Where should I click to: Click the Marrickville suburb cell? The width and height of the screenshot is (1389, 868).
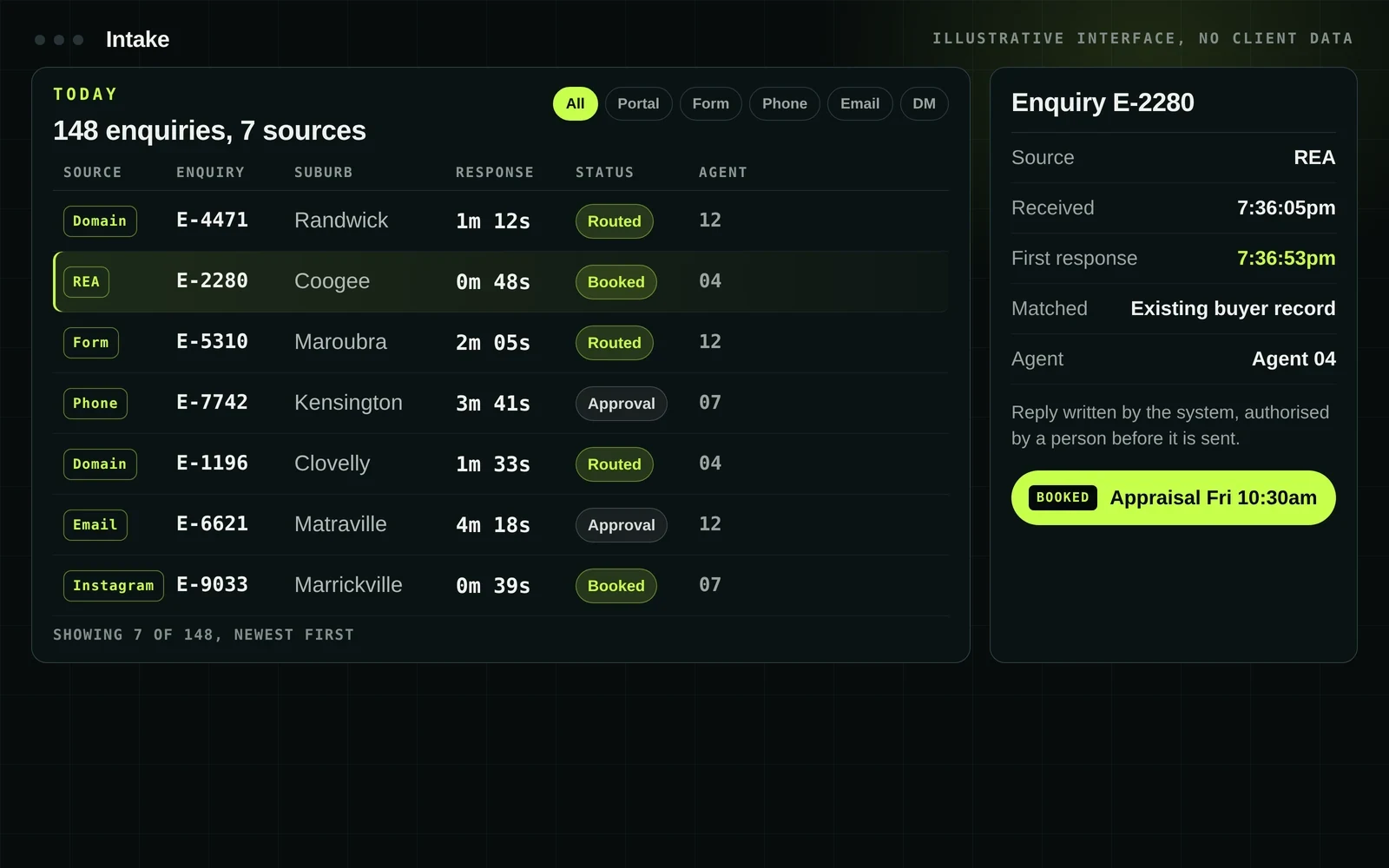(x=348, y=585)
